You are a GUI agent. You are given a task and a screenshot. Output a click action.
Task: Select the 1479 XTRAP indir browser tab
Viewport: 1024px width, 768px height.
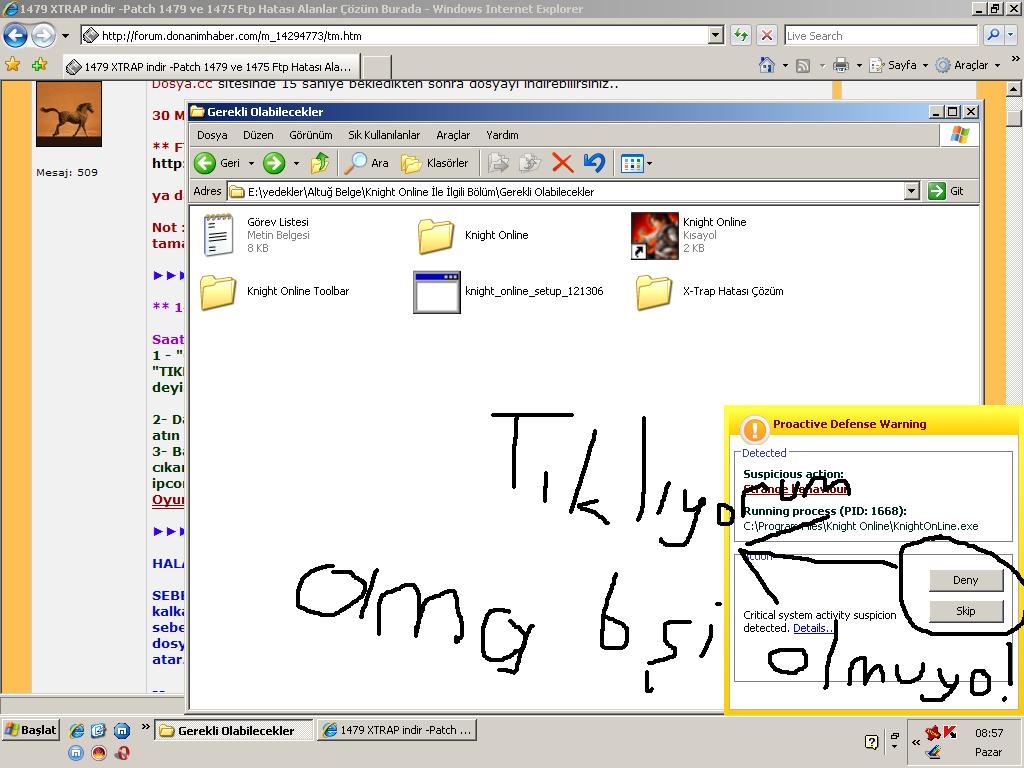(210, 67)
